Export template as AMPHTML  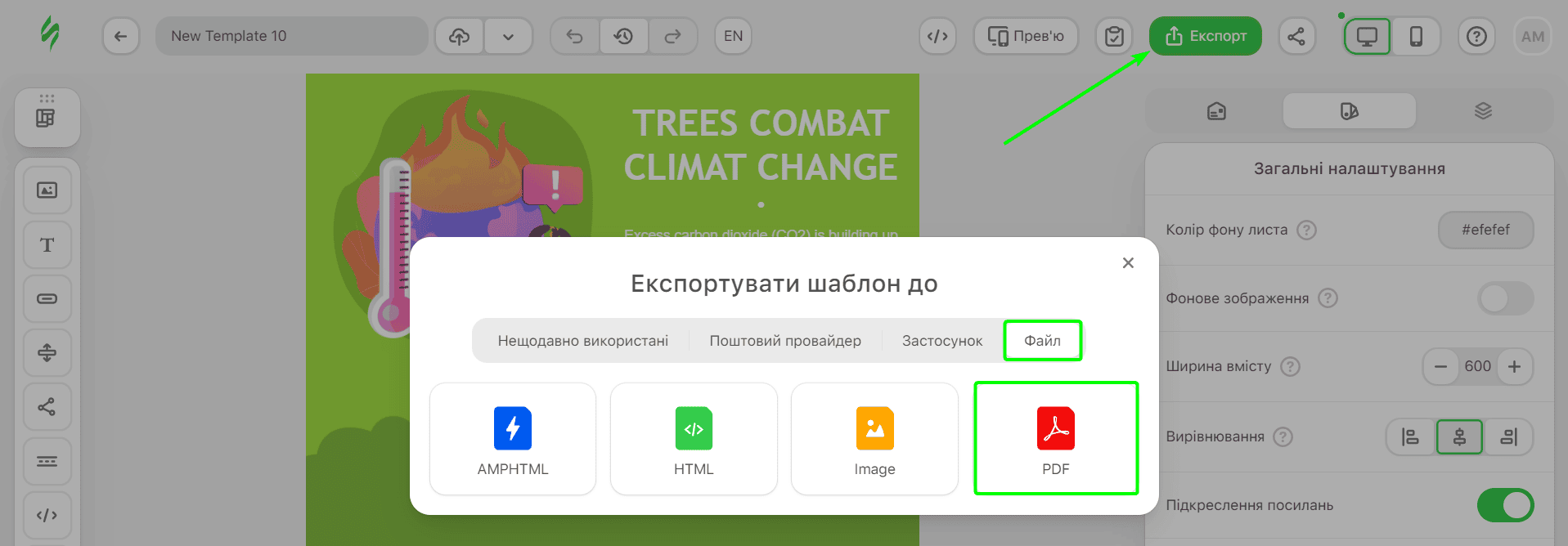coord(513,439)
